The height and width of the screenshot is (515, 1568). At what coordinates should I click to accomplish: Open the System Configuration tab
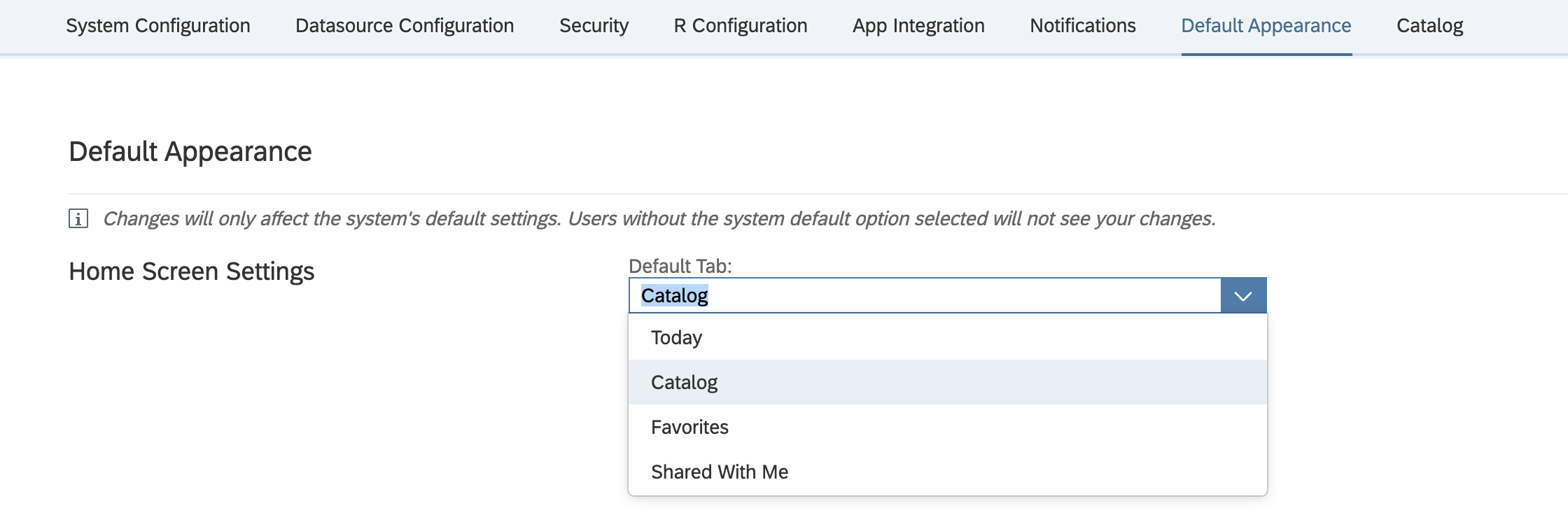[158, 26]
